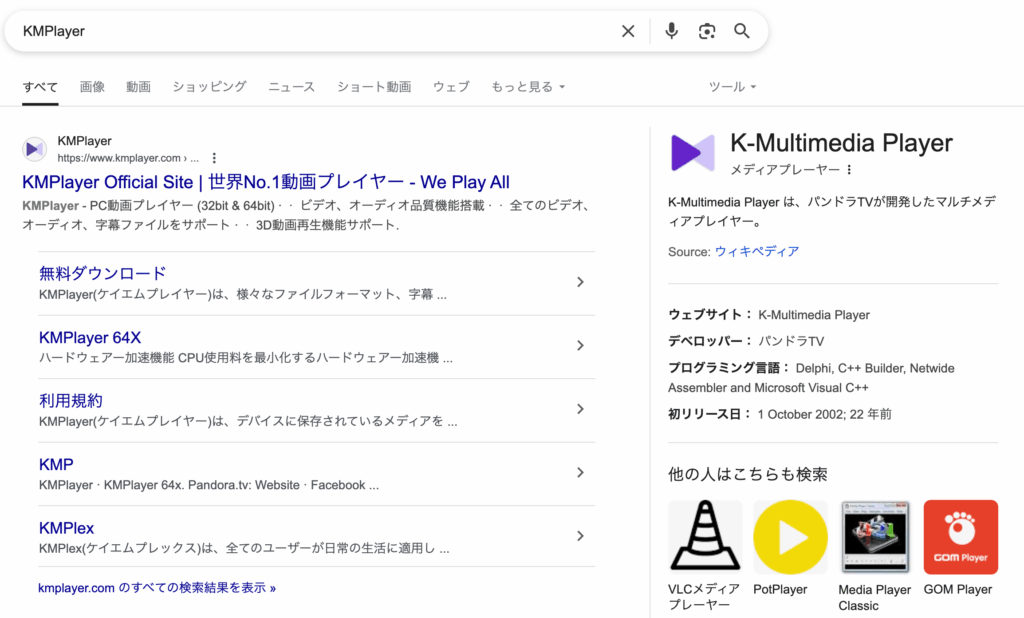Open the Media Player Classic thumbnail
The image size is (1024, 618).
click(x=875, y=536)
